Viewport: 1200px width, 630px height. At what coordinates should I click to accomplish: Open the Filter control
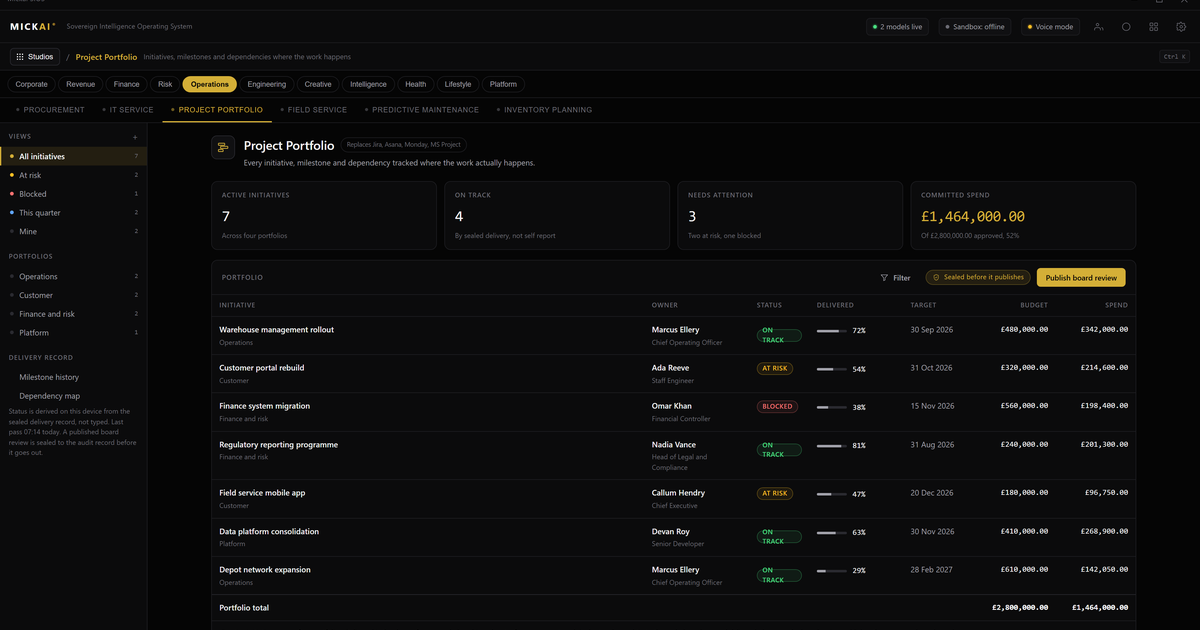tap(895, 277)
